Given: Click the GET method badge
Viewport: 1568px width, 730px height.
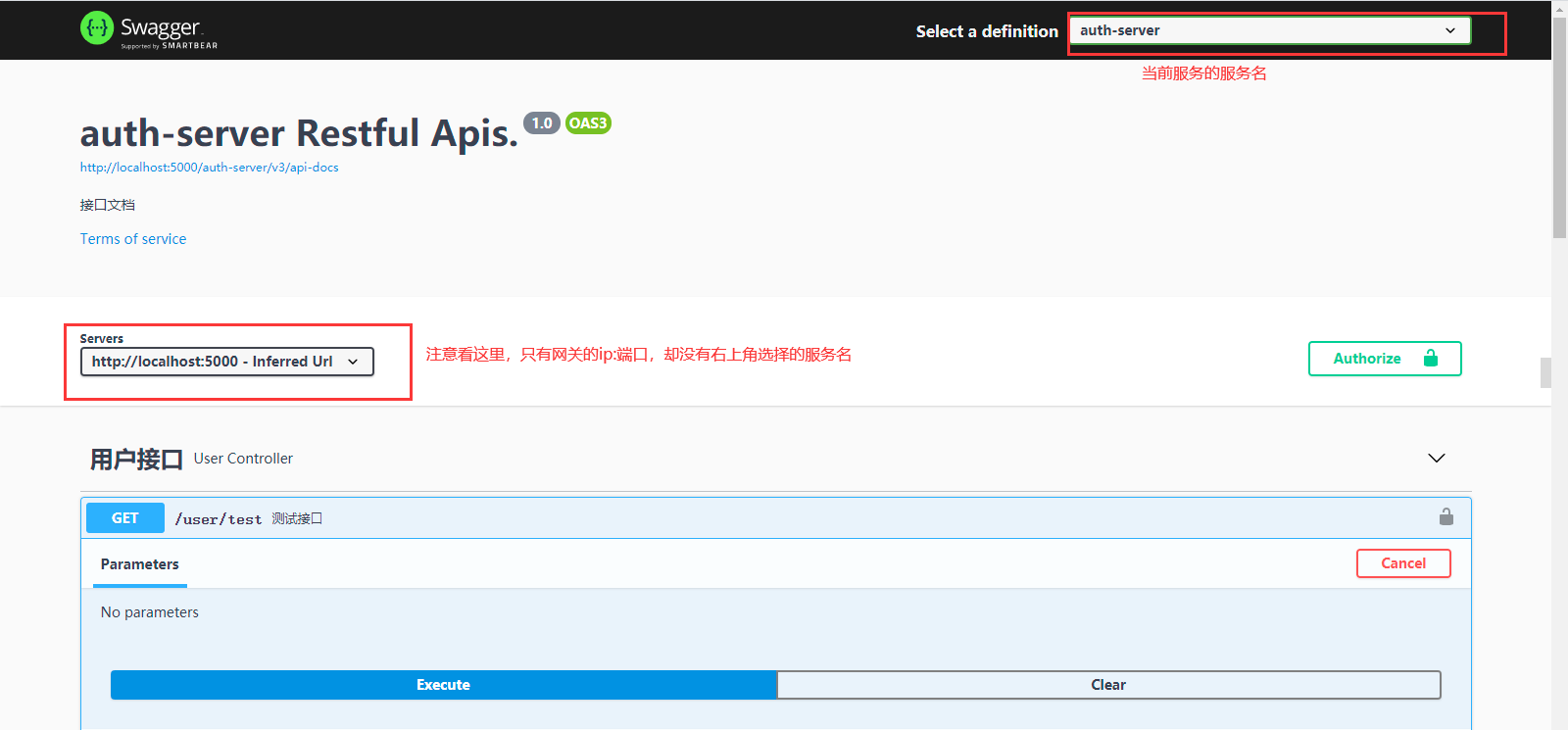Looking at the screenshot, I should click(125, 518).
